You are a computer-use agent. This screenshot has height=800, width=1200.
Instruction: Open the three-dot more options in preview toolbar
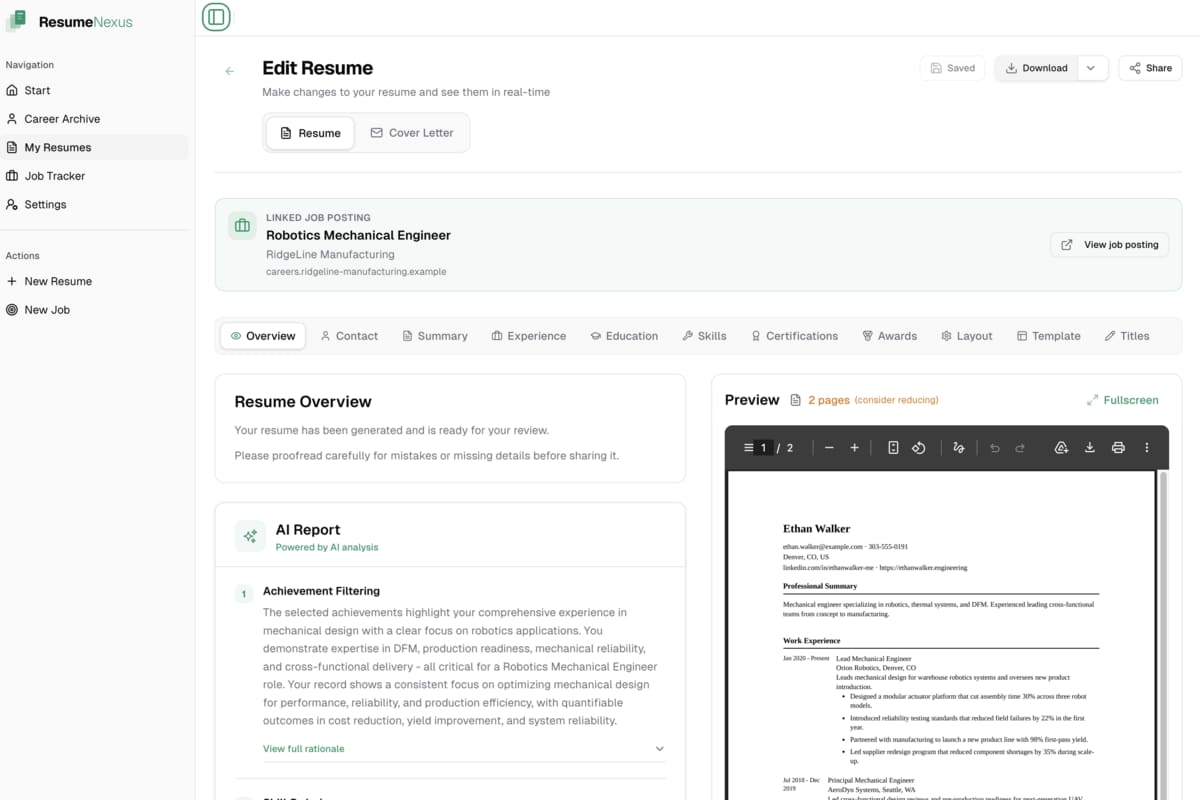click(1146, 447)
